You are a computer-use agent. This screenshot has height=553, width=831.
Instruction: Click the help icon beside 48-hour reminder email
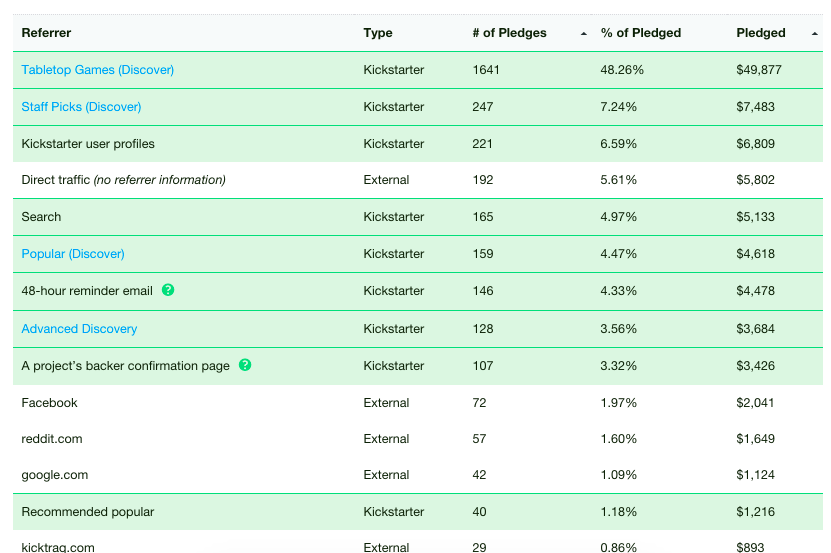pyautogui.click(x=168, y=290)
